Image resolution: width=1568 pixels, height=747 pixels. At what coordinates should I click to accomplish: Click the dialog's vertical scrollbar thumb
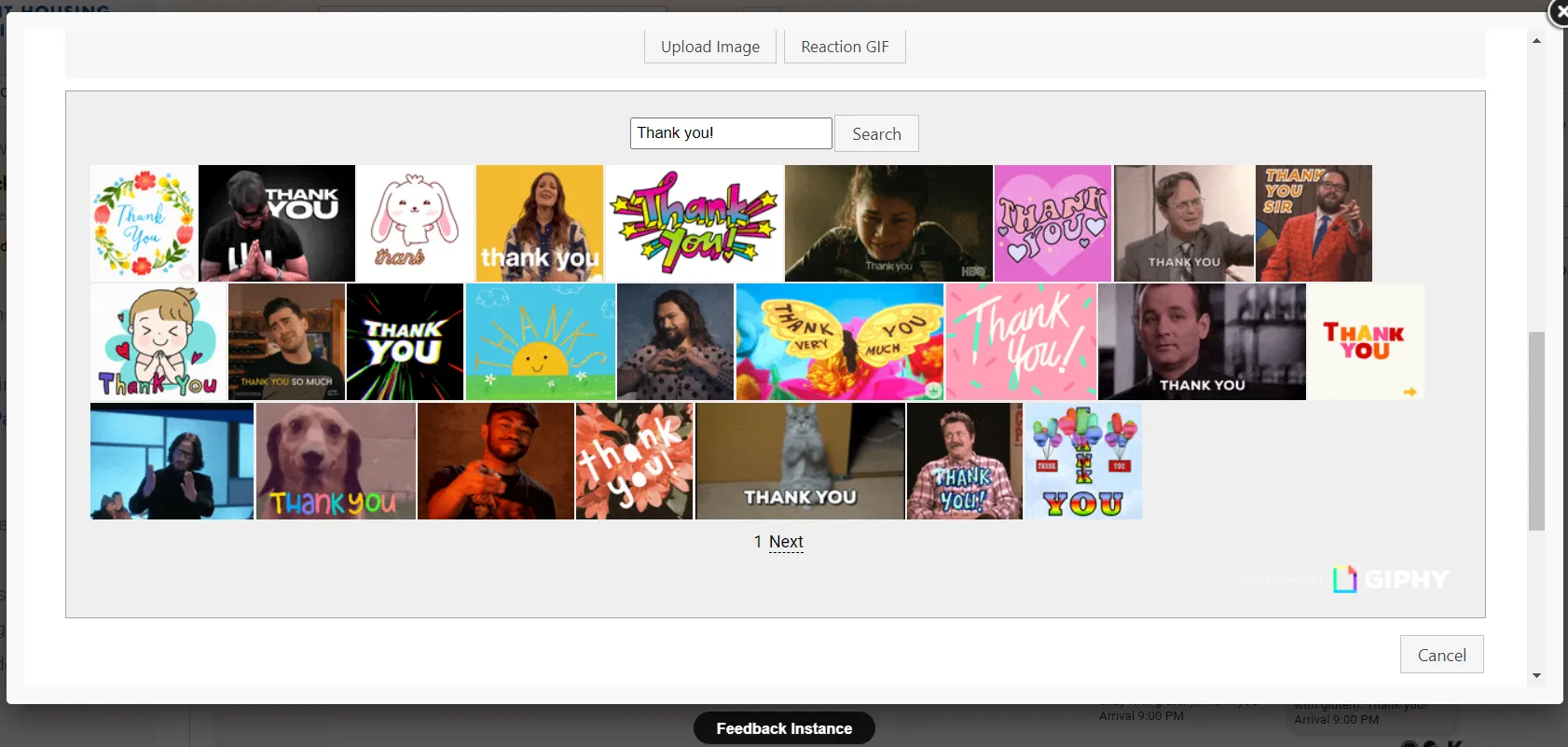pos(1536,431)
